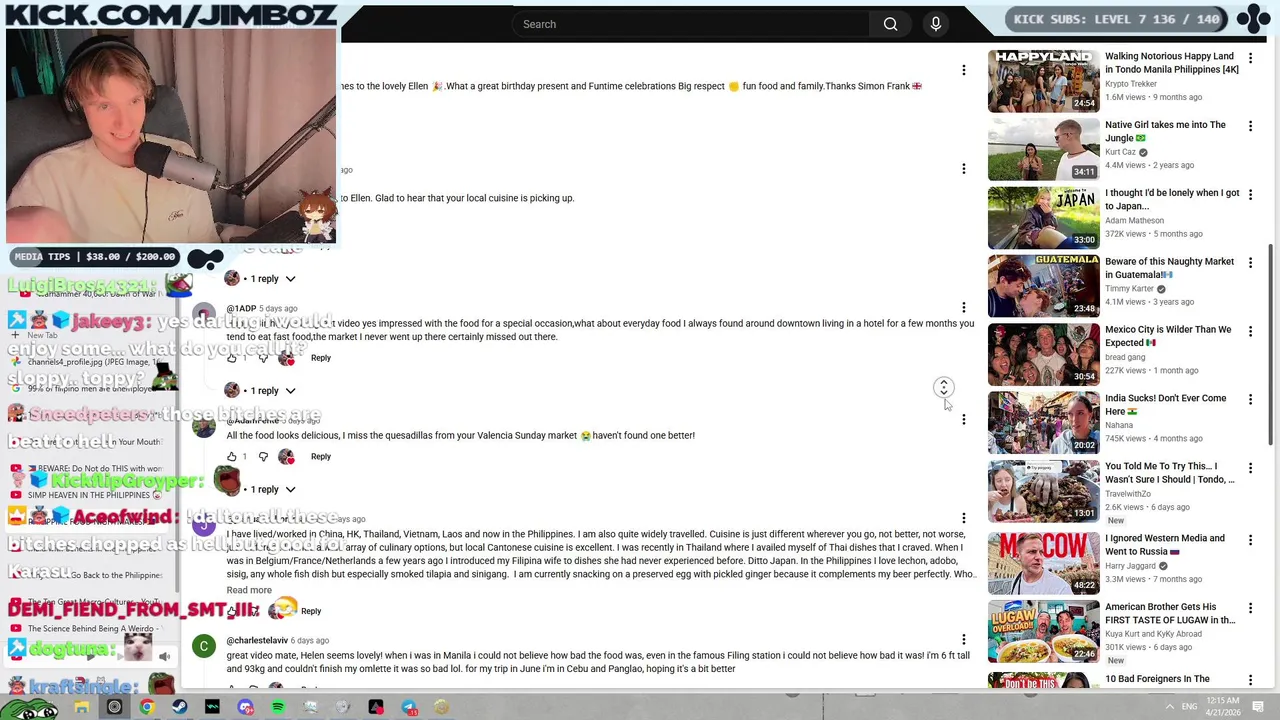Open @charlestelaviv commenter profile
Image resolution: width=1280 pixels, height=720 pixels.
click(257, 641)
